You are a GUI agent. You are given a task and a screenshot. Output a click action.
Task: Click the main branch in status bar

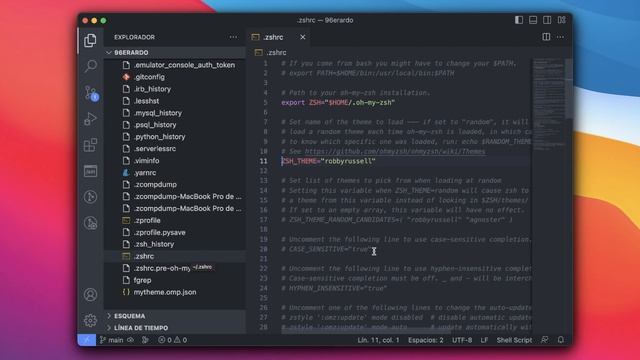coord(112,340)
